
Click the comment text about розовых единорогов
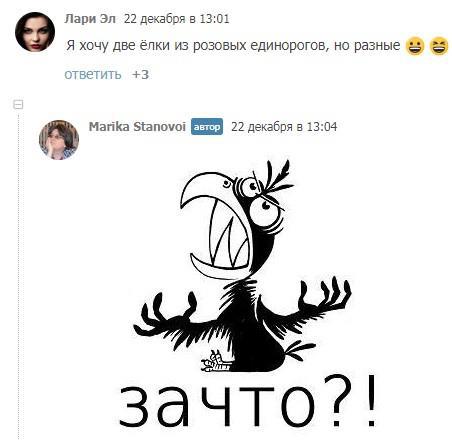233,45
